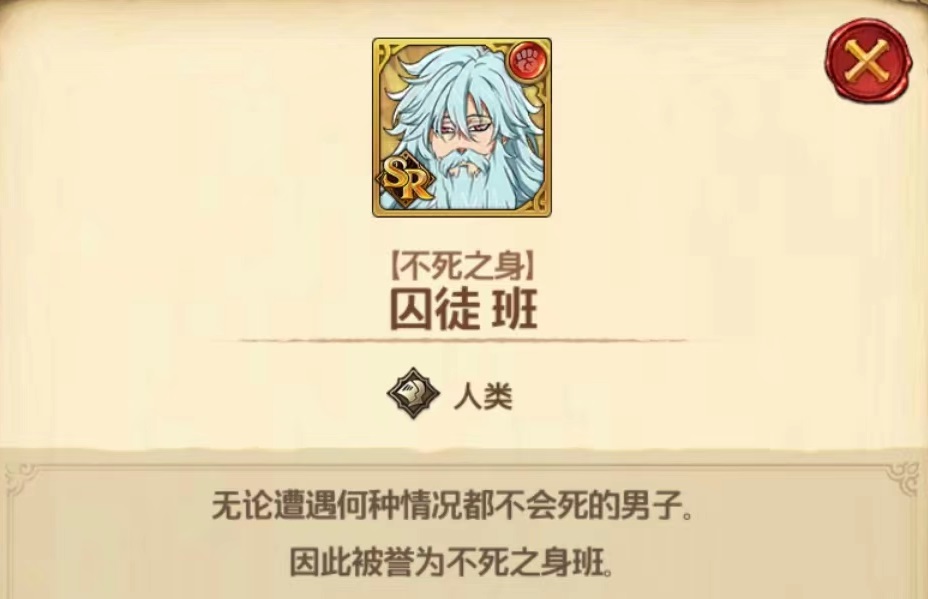Tap the character's eyes in the portrait
Image resolution: width=928 pixels, height=599 pixels.
click(462, 125)
